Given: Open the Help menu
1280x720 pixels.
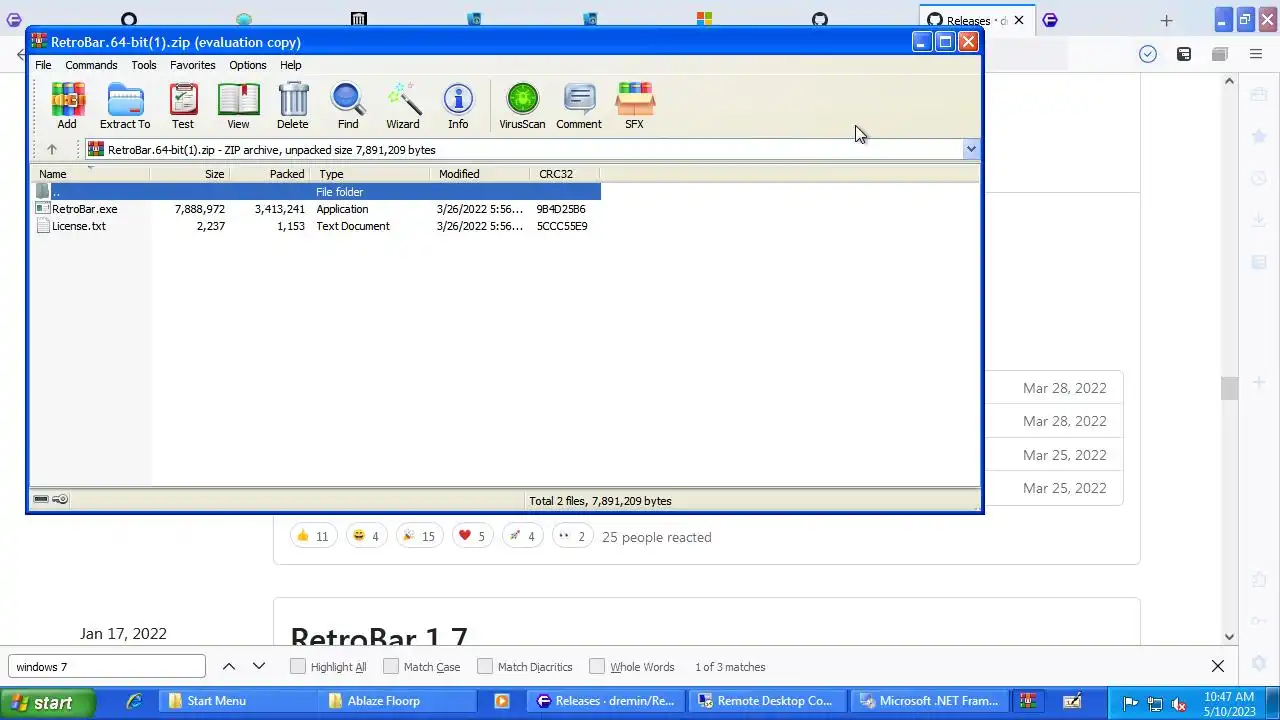Looking at the screenshot, I should tap(291, 65).
